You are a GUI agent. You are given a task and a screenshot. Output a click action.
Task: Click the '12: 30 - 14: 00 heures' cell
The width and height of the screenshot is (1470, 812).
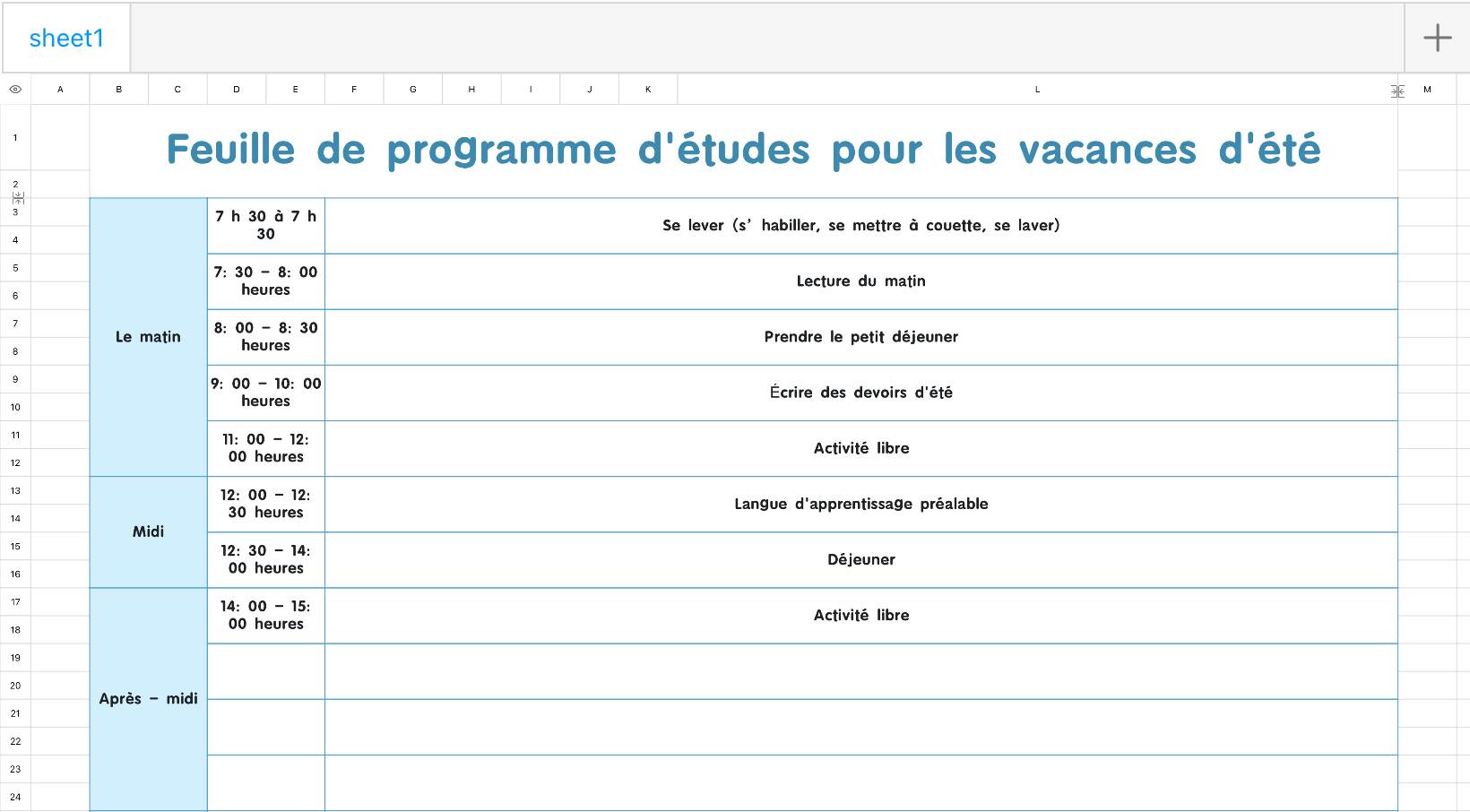point(266,560)
